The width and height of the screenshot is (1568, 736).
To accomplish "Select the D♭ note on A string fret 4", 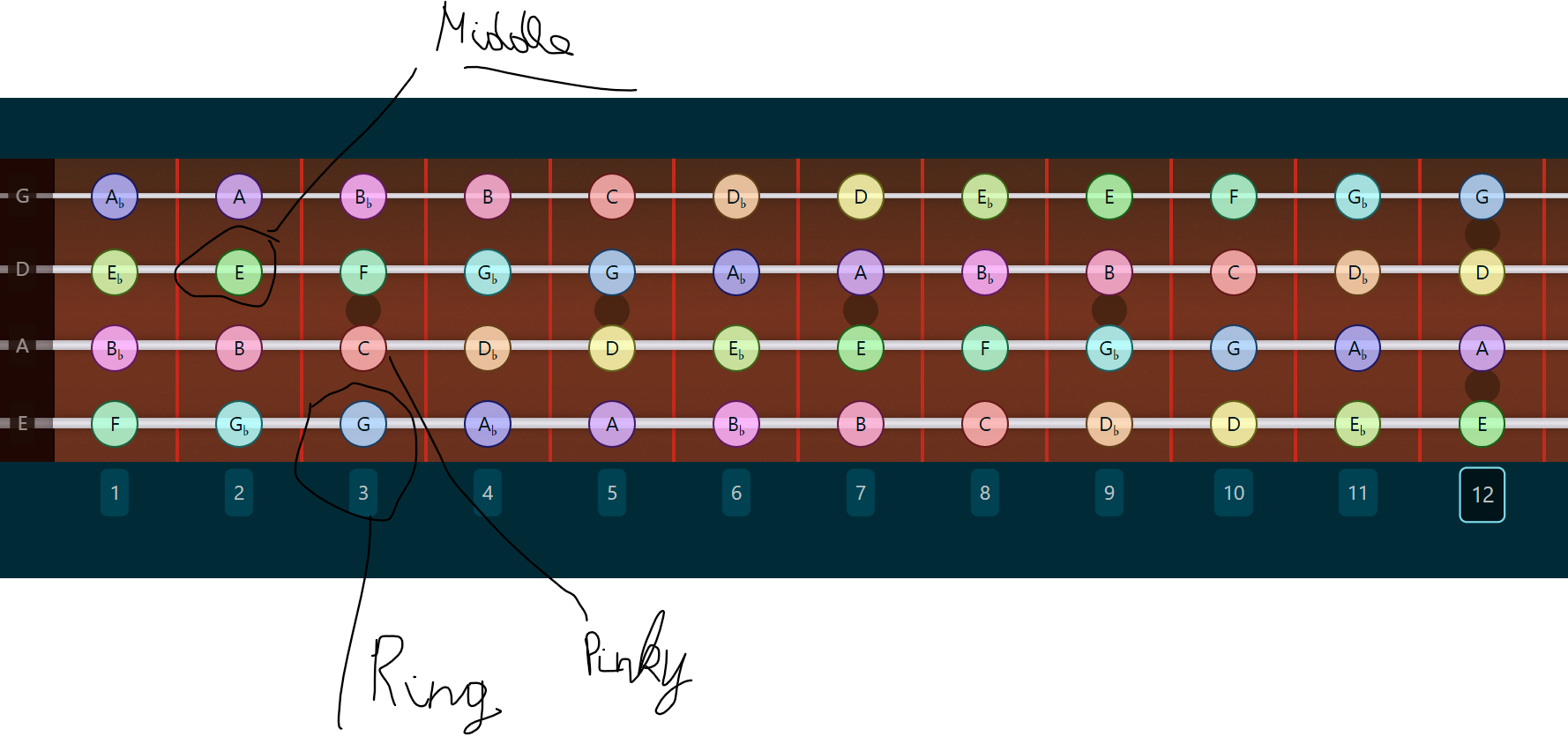I will 488,348.
